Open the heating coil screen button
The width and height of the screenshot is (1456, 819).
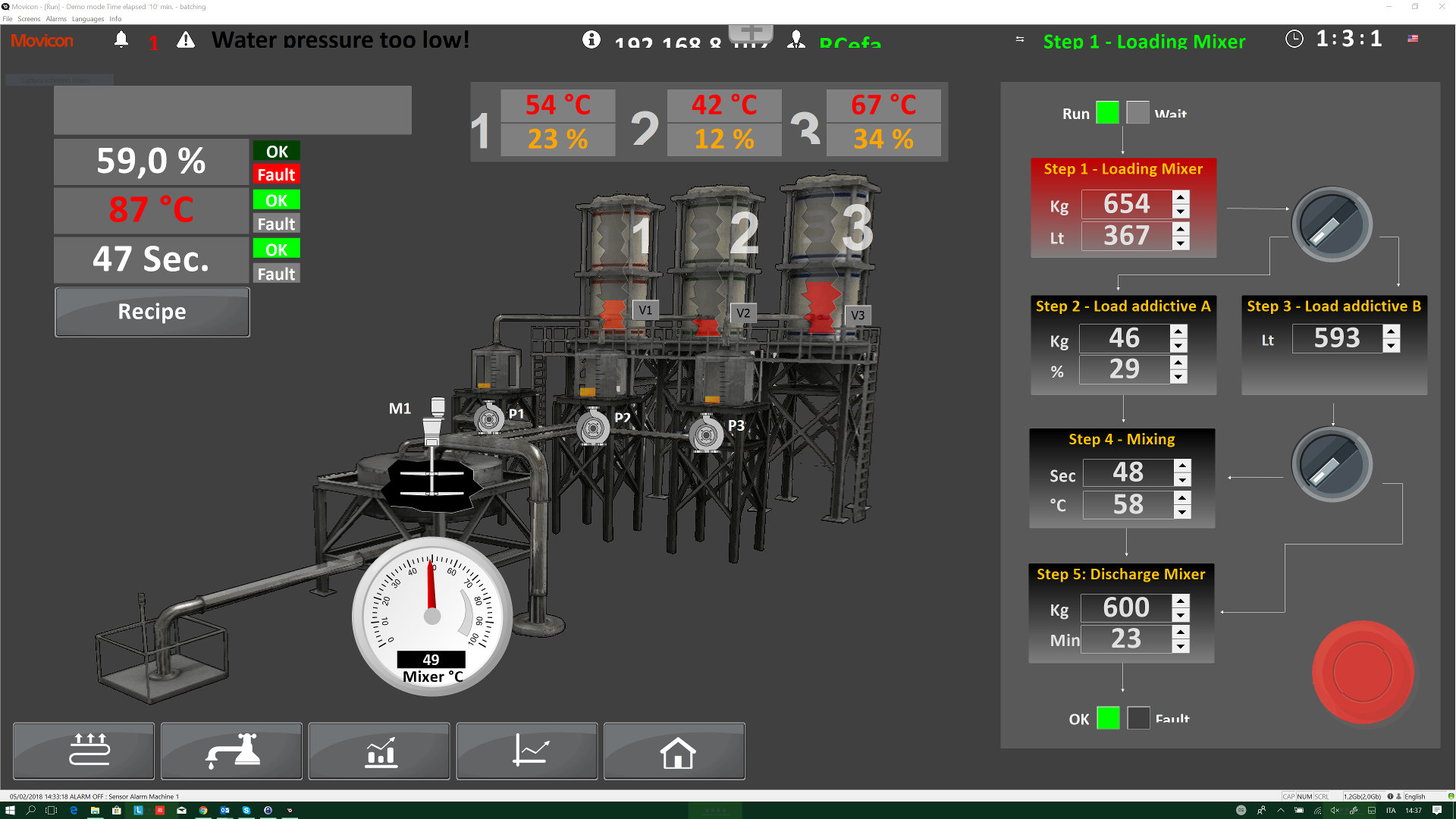pos(83,751)
